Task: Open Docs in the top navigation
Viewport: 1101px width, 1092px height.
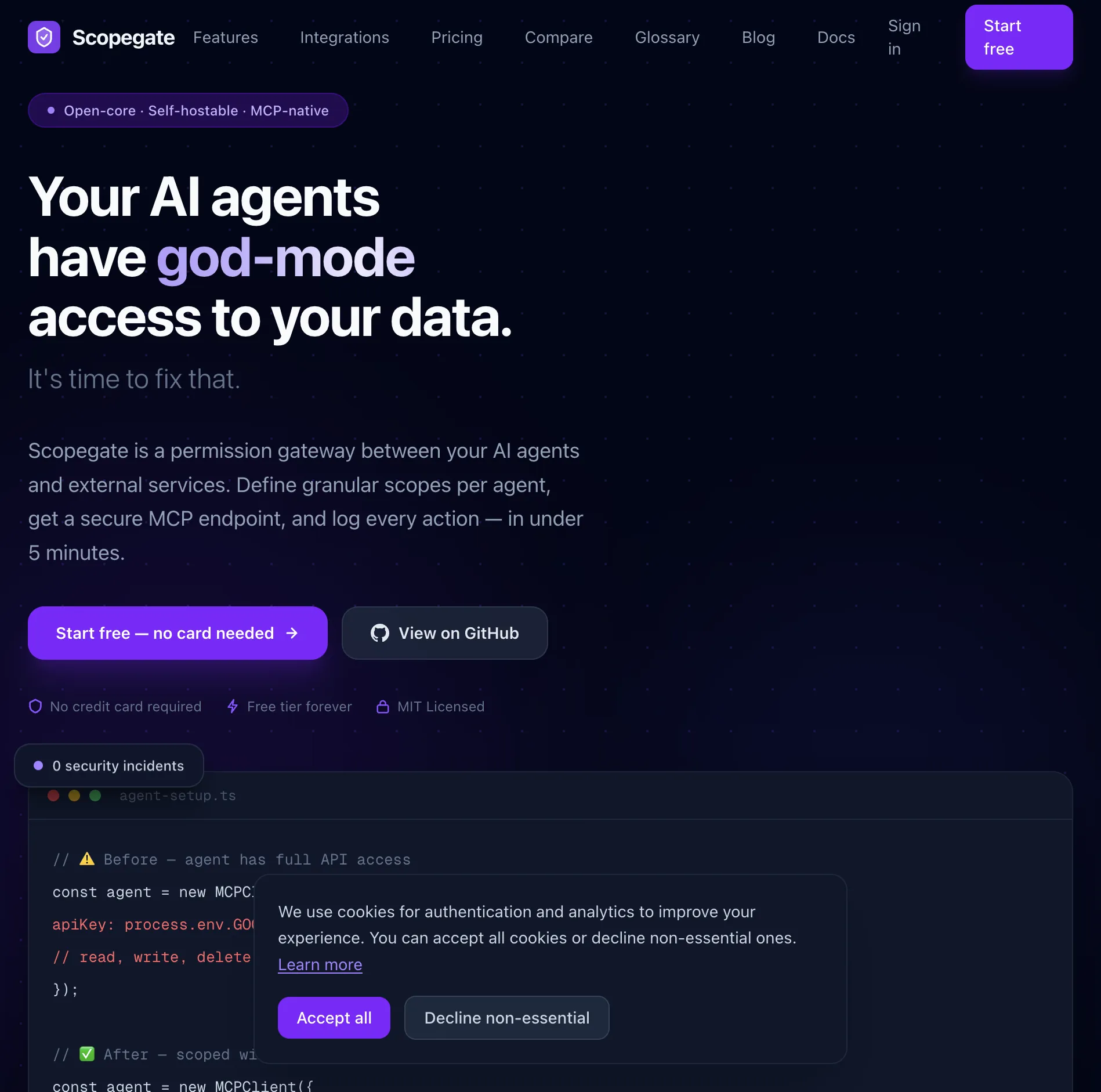Action: click(836, 37)
